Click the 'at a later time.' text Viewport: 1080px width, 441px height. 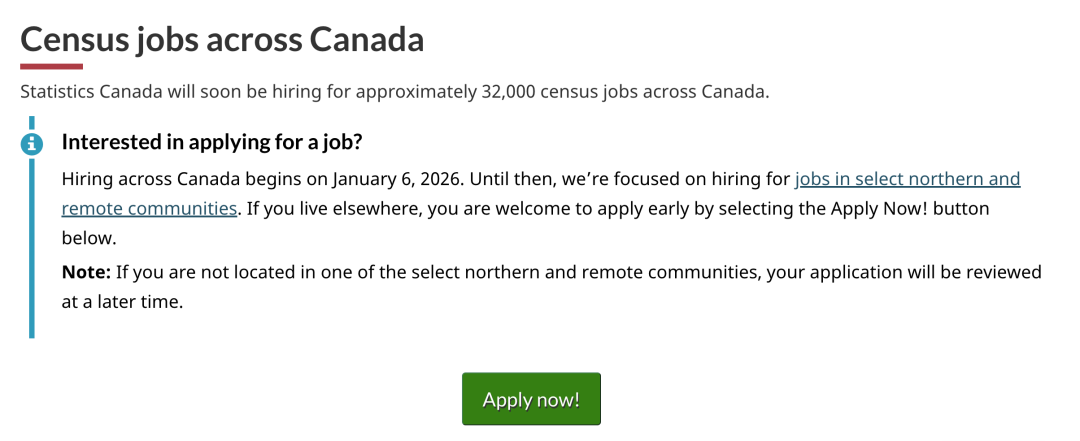tap(122, 301)
